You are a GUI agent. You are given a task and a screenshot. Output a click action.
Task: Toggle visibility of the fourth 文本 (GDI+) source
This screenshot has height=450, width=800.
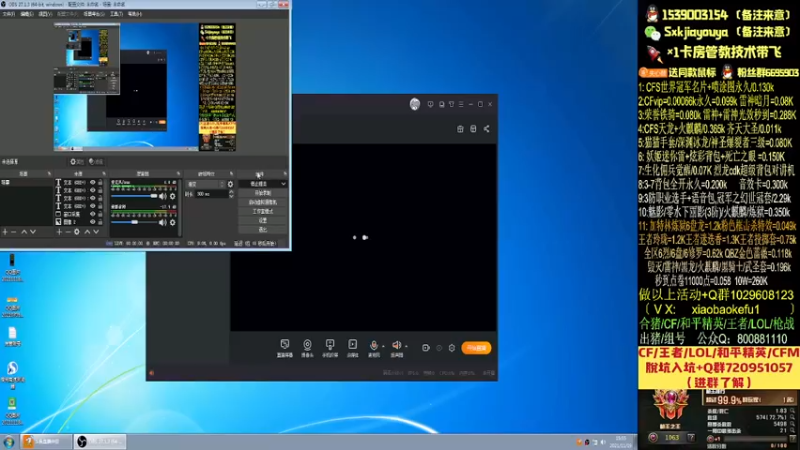pyautogui.click(x=93, y=206)
